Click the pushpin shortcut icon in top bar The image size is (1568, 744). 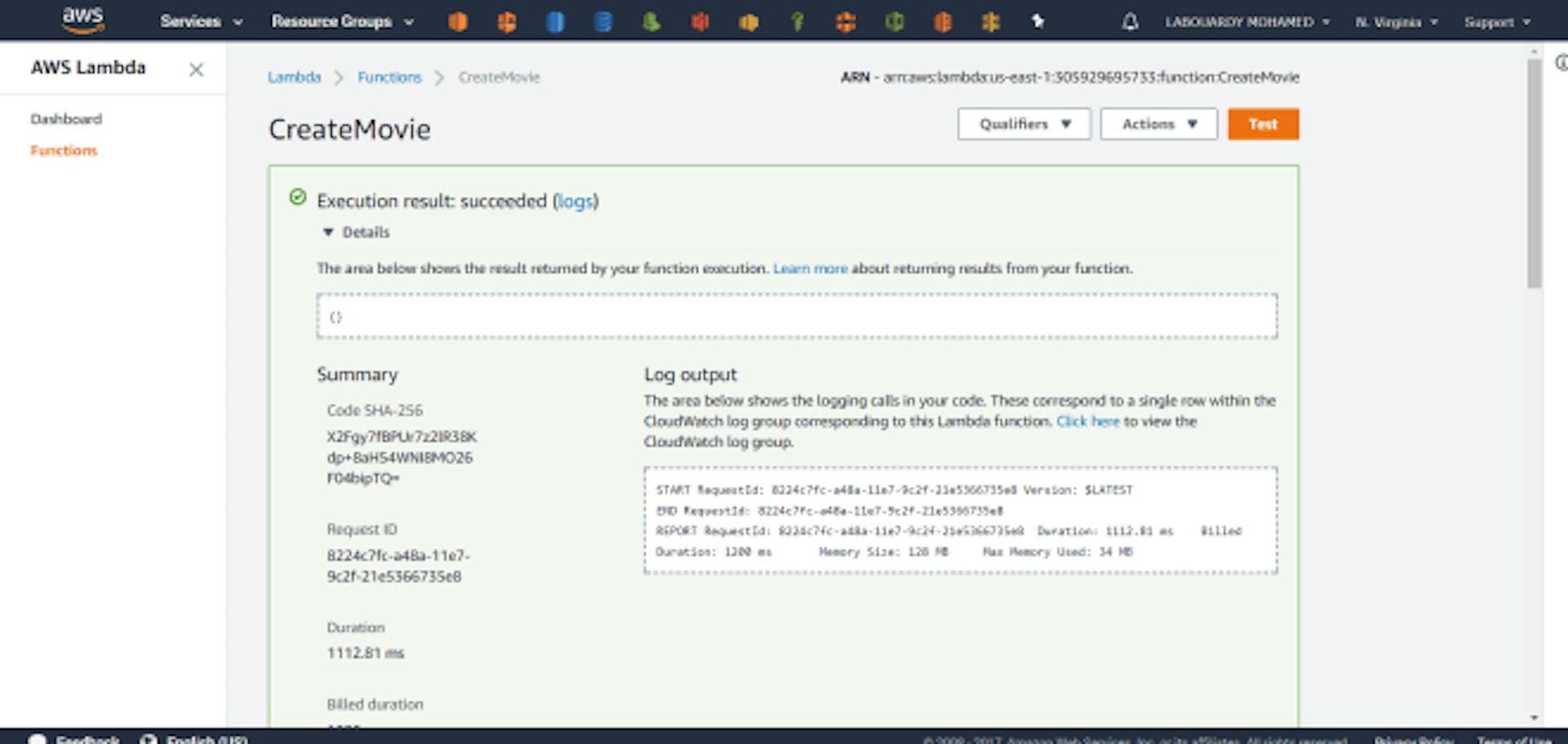tap(1038, 21)
